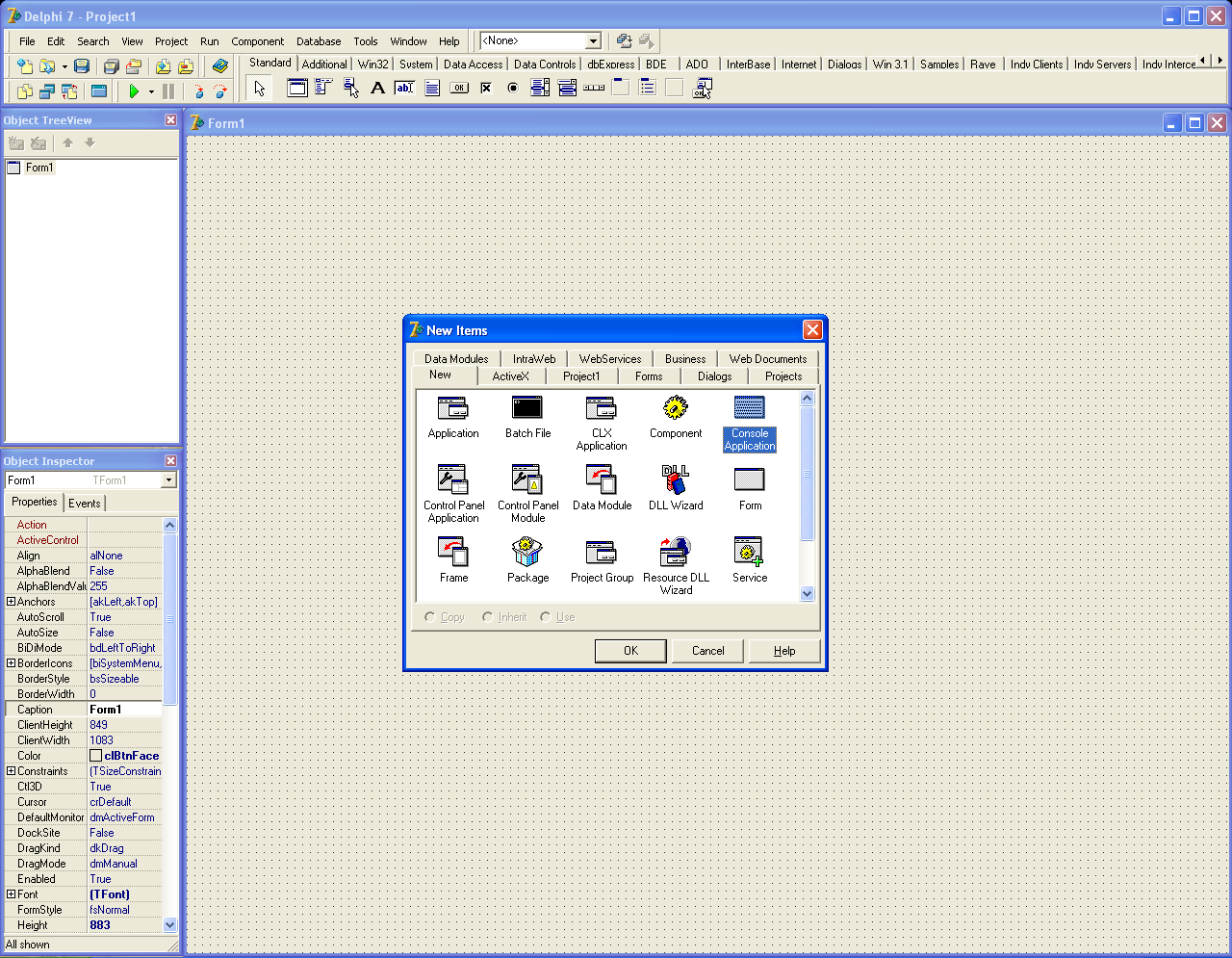The image size is (1232, 958).
Task: Click the Open Project toolbar icon
Action: [x=134, y=66]
